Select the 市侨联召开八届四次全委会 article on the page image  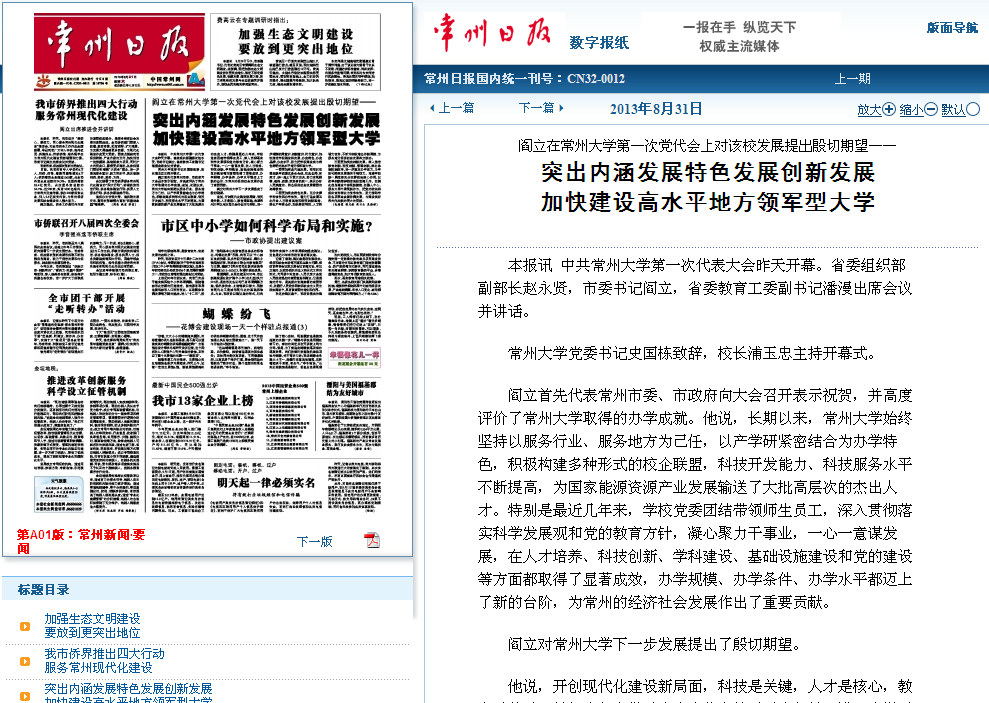[86, 250]
